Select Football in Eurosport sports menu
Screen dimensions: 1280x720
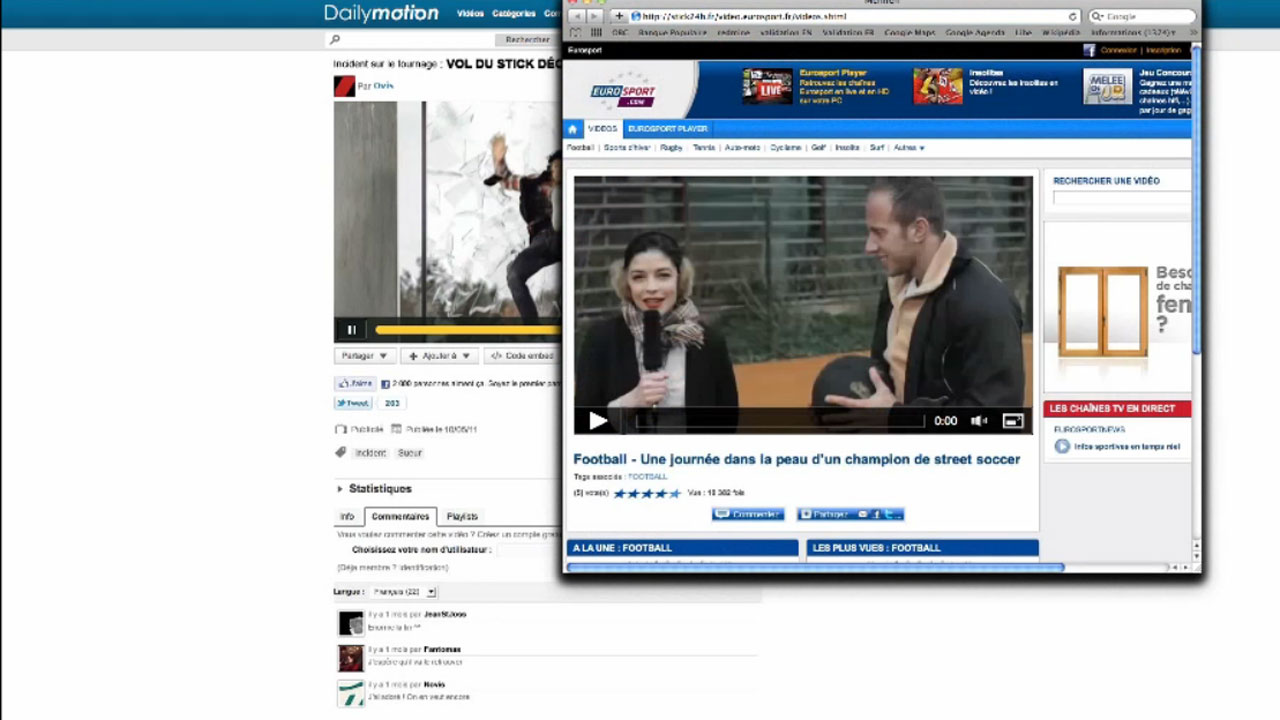pyautogui.click(x=580, y=148)
